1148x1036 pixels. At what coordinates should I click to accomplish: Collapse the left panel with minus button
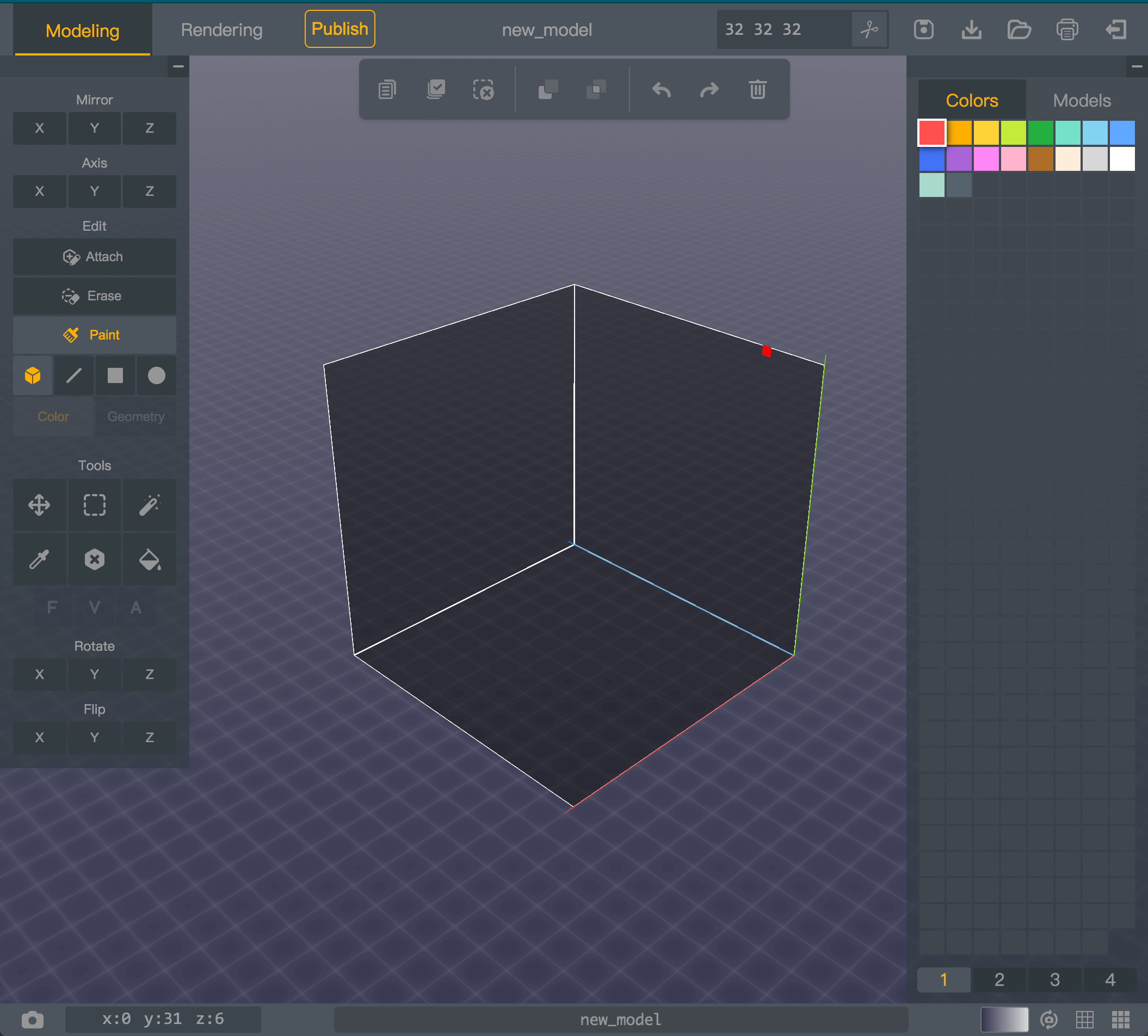click(178, 66)
